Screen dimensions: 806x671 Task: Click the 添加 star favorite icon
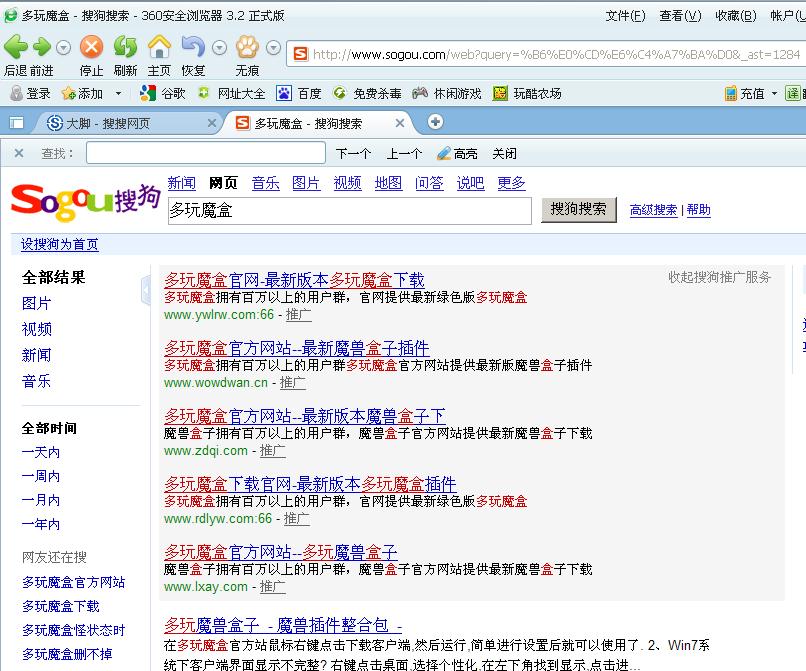click(x=68, y=93)
